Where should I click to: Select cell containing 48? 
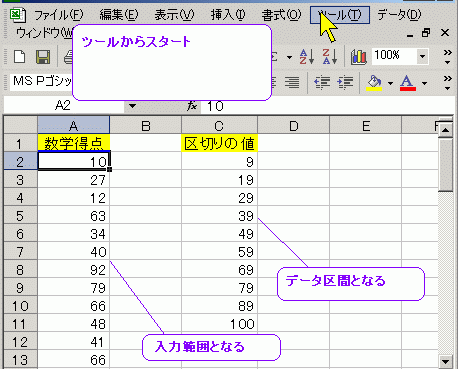[x=73, y=324]
